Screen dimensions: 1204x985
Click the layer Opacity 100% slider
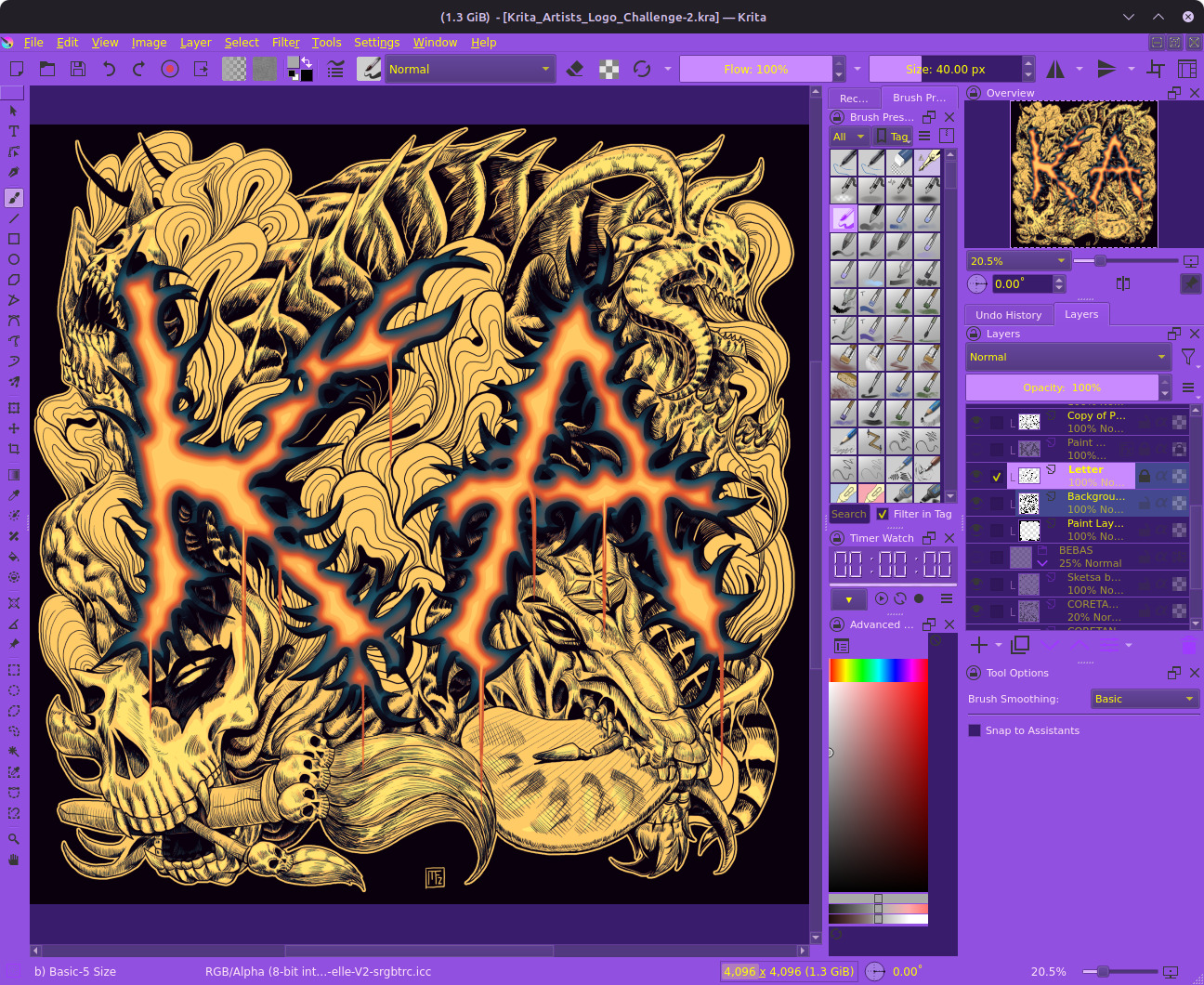(x=1062, y=387)
